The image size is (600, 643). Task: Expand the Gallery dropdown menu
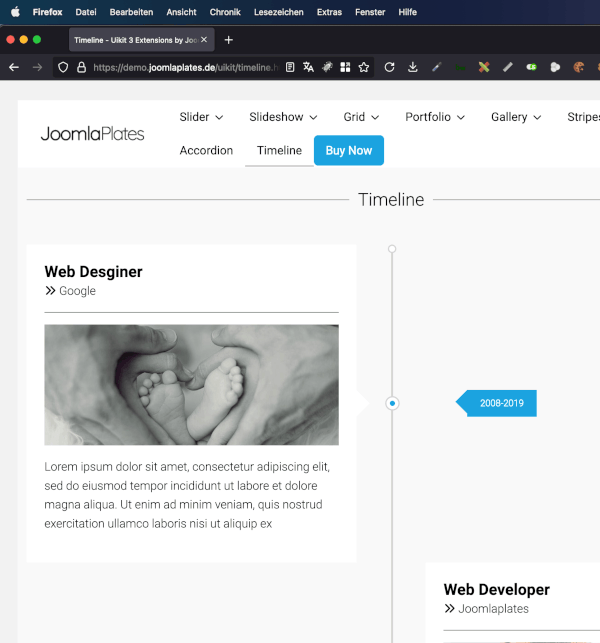point(516,117)
